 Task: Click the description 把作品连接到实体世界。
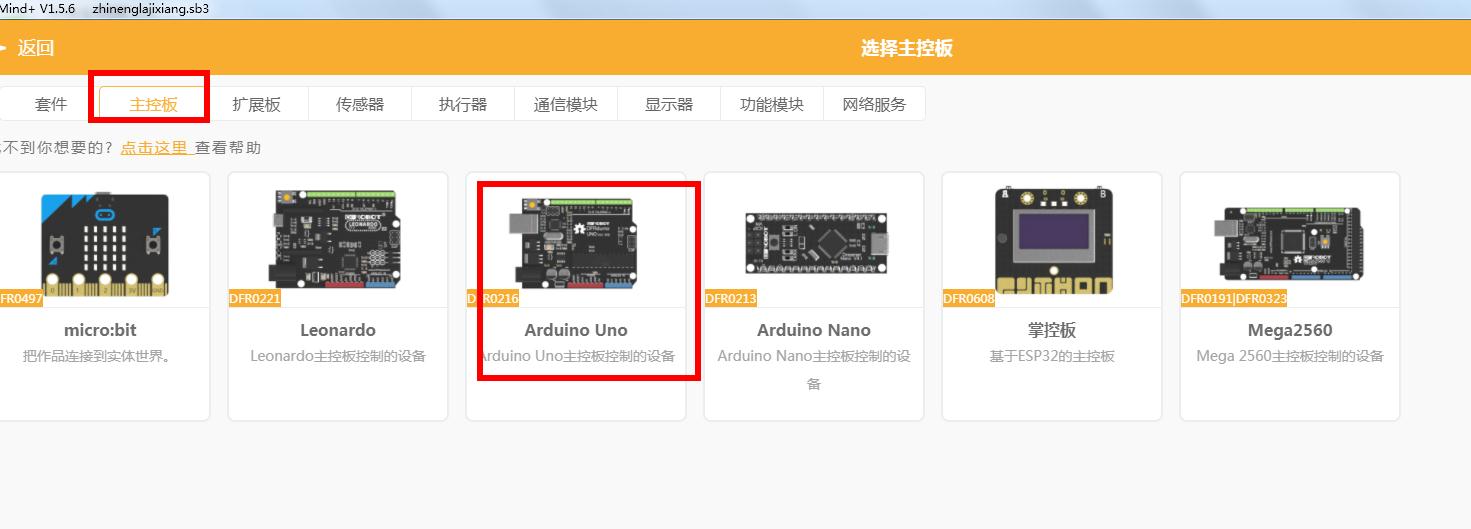(100, 356)
